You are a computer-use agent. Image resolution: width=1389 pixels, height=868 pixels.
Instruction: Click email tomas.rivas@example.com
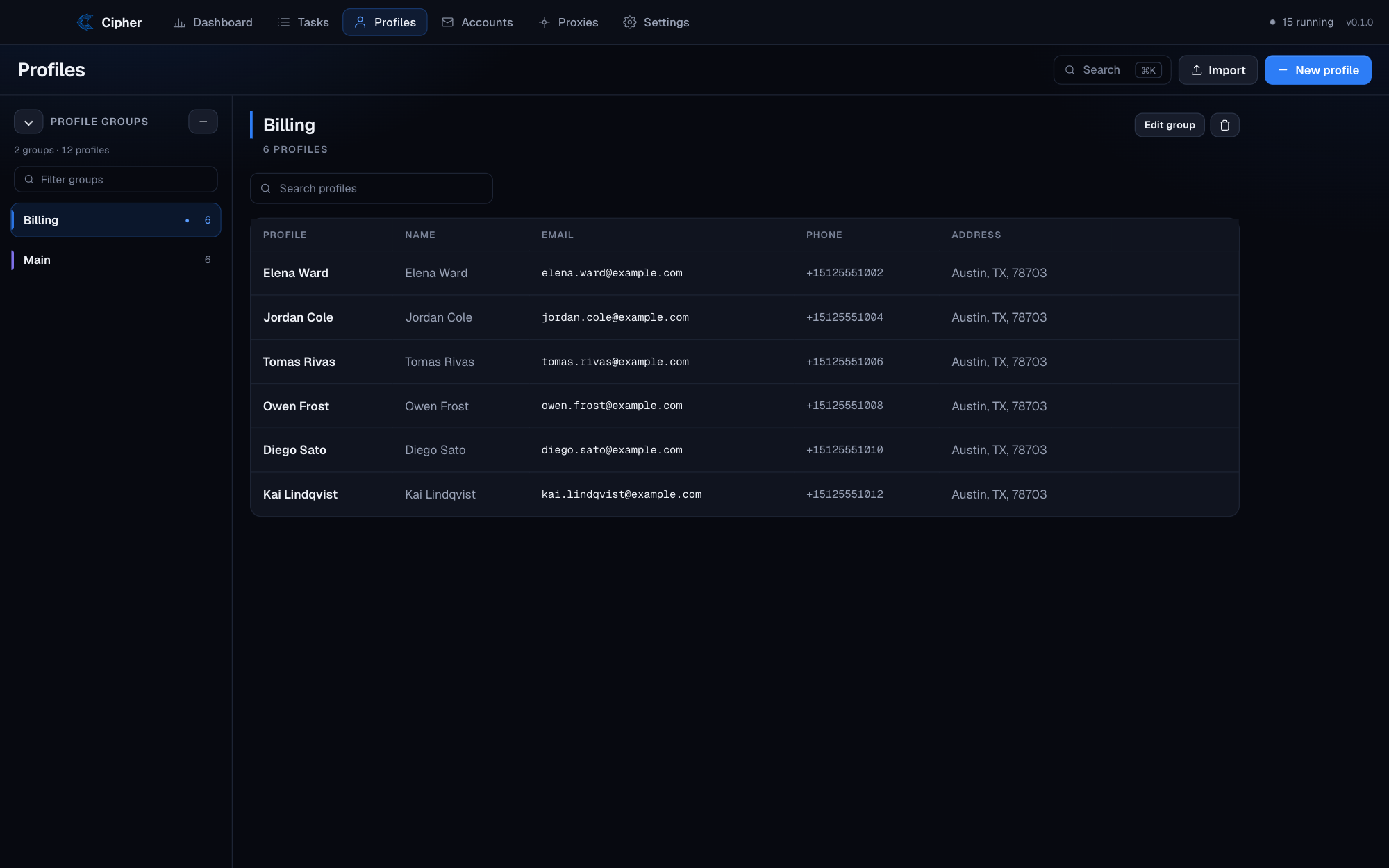[615, 362]
